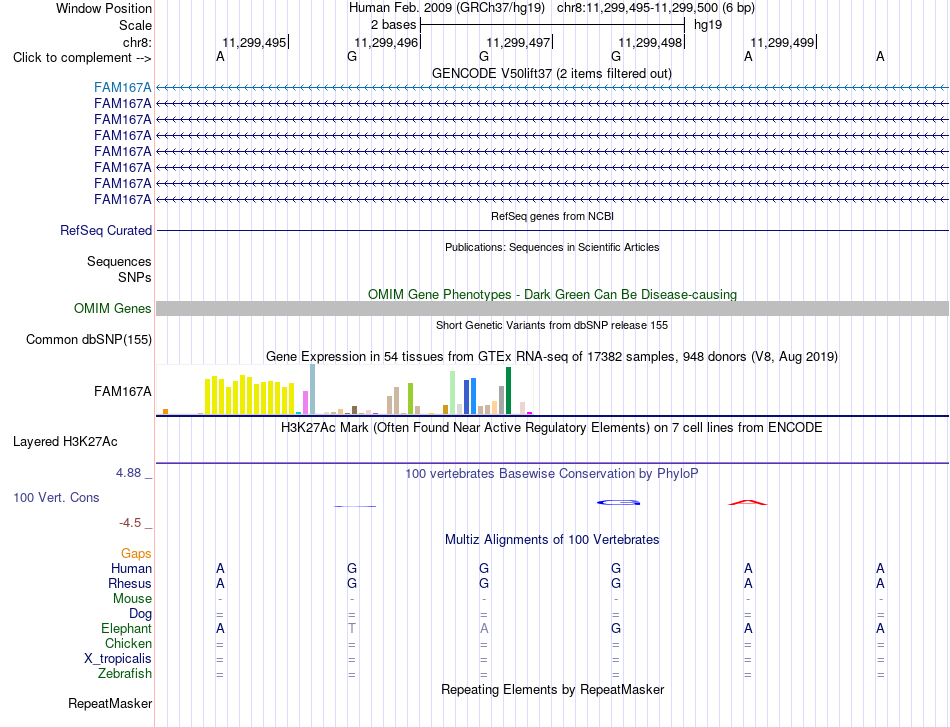Click the gray OMIM Genes bar
This screenshot has height=727, width=950.
(x=552, y=308)
